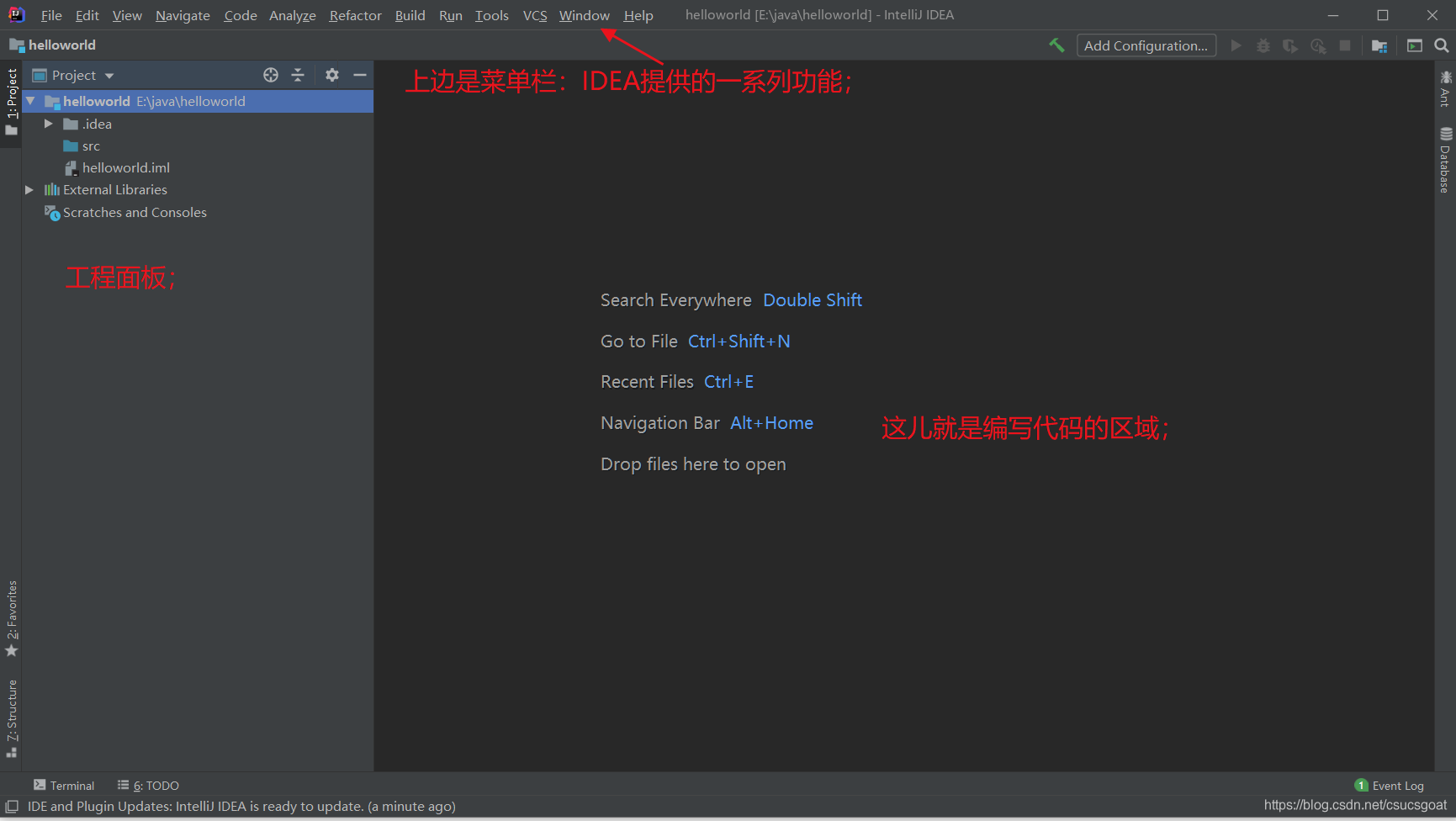This screenshot has width=1456, height=821.
Task: Collapse the helloworld root node arrow
Action: coord(30,101)
